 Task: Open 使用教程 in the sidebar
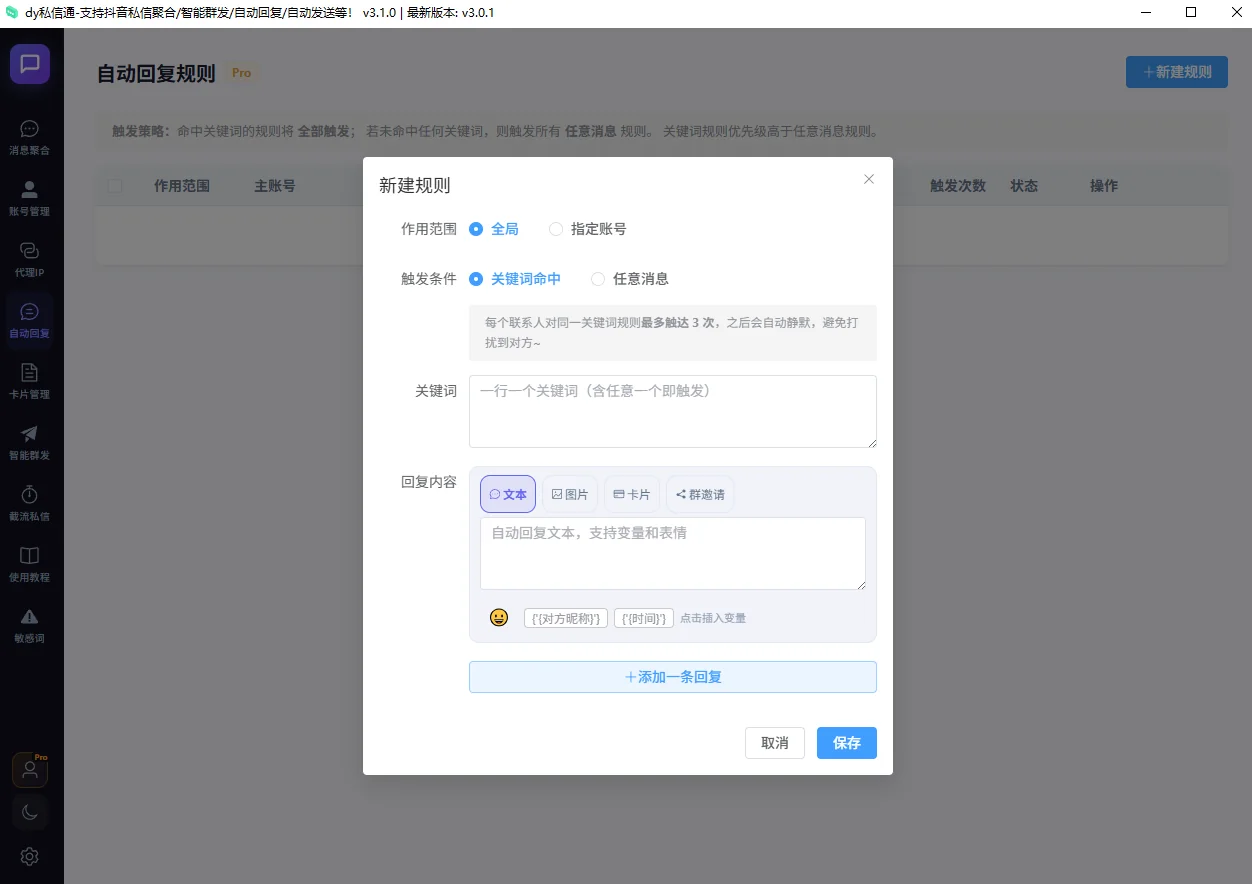click(x=30, y=565)
